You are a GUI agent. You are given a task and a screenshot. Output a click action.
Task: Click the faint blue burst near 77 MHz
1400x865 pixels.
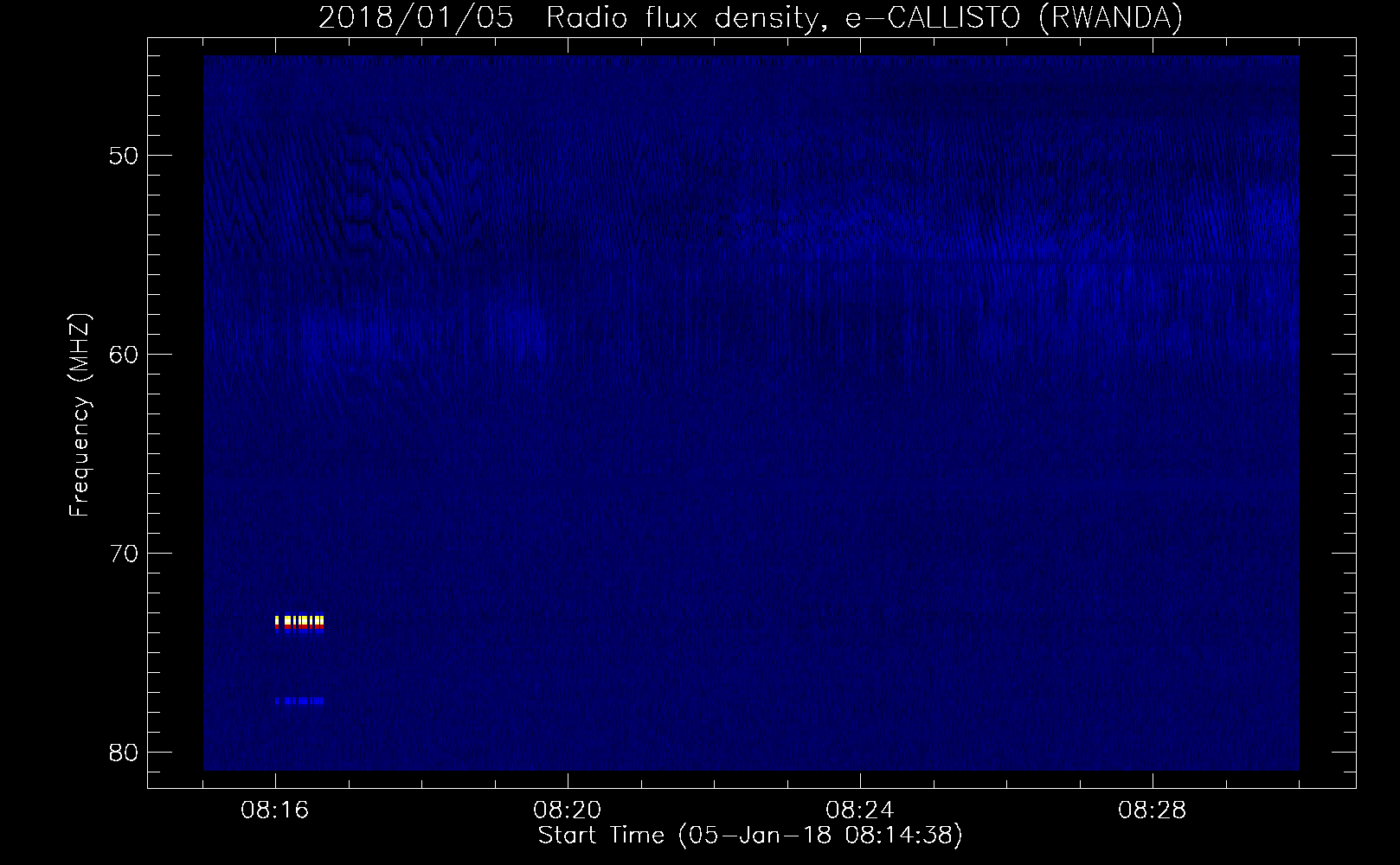(299, 701)
